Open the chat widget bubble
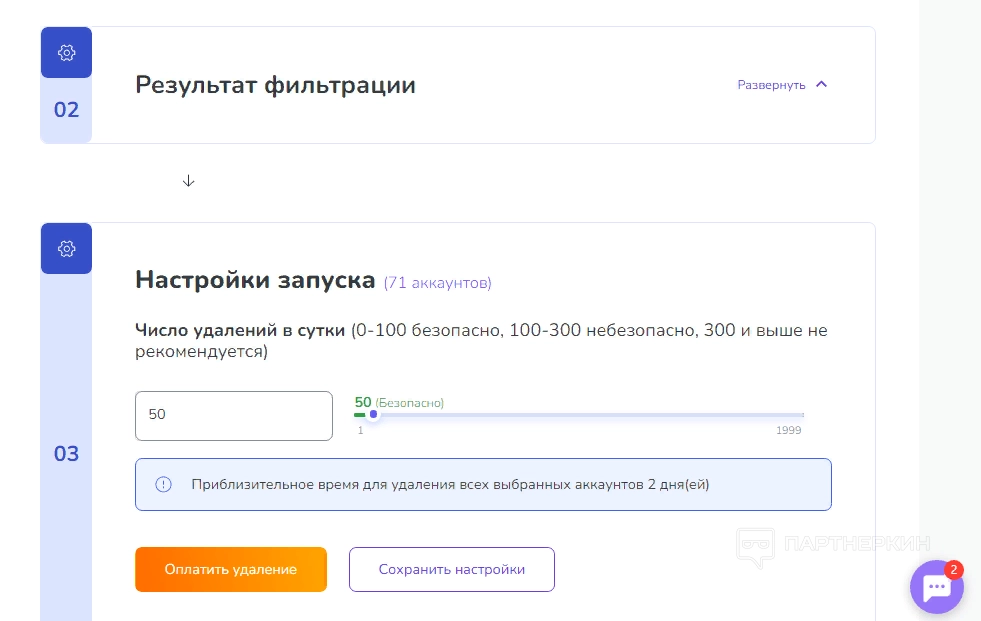 [x=936, y=588]
